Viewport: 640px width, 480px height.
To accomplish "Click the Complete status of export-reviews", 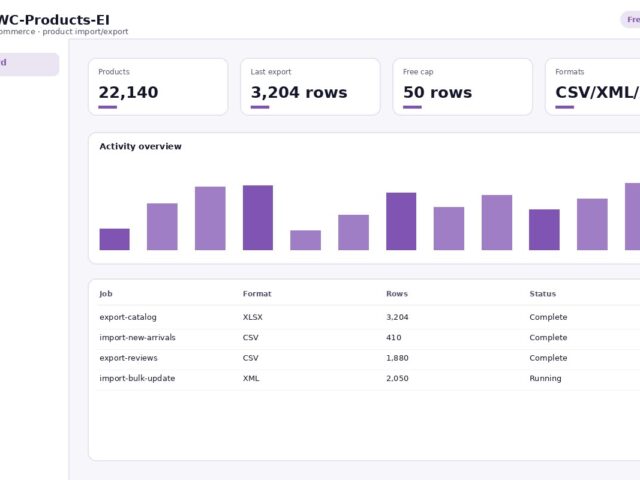I will pos(548,358).
